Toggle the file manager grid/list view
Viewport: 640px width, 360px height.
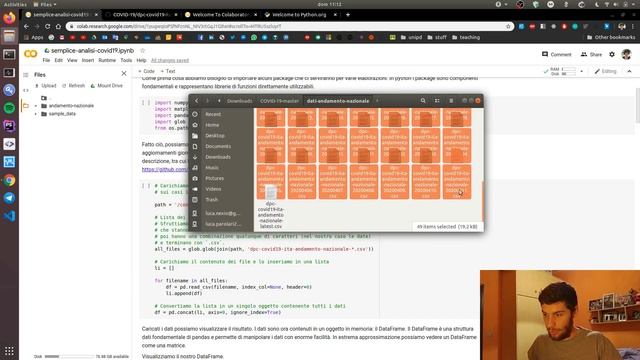pos(437,101)
